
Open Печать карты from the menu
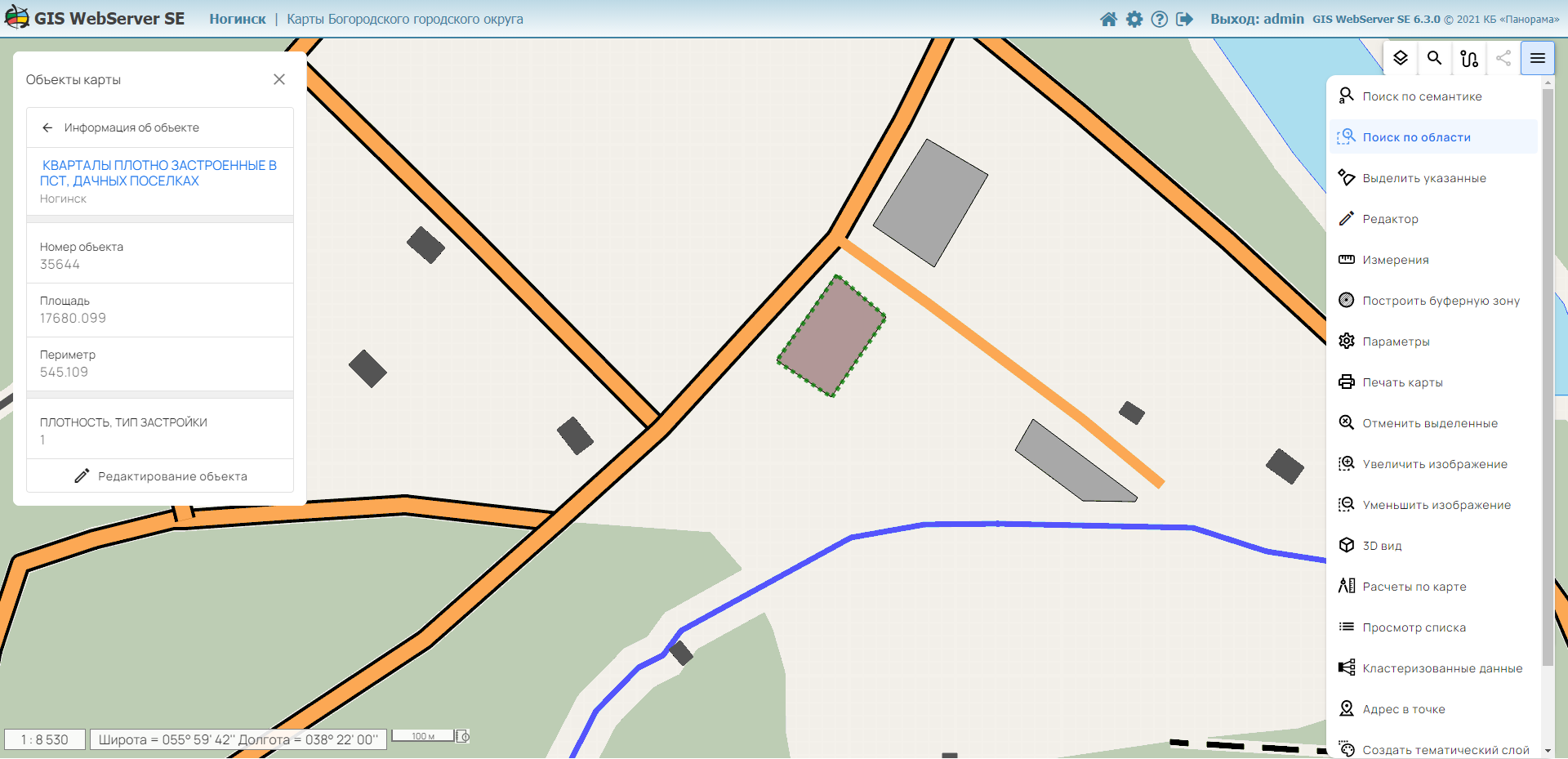coord(1402,382)
